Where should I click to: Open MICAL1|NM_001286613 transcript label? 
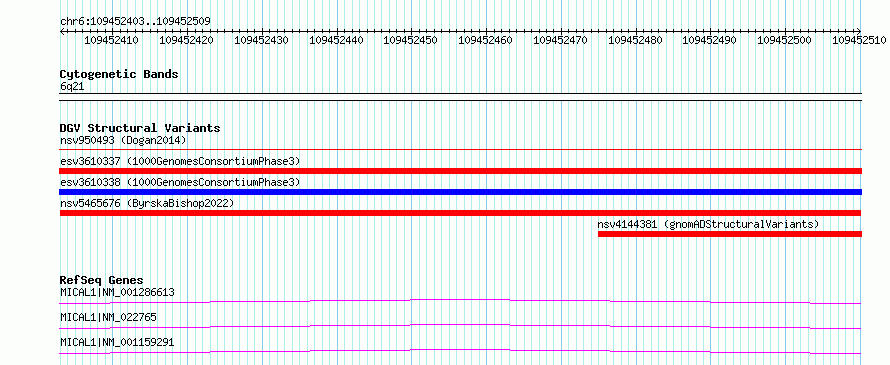click(x=117, y=292)
